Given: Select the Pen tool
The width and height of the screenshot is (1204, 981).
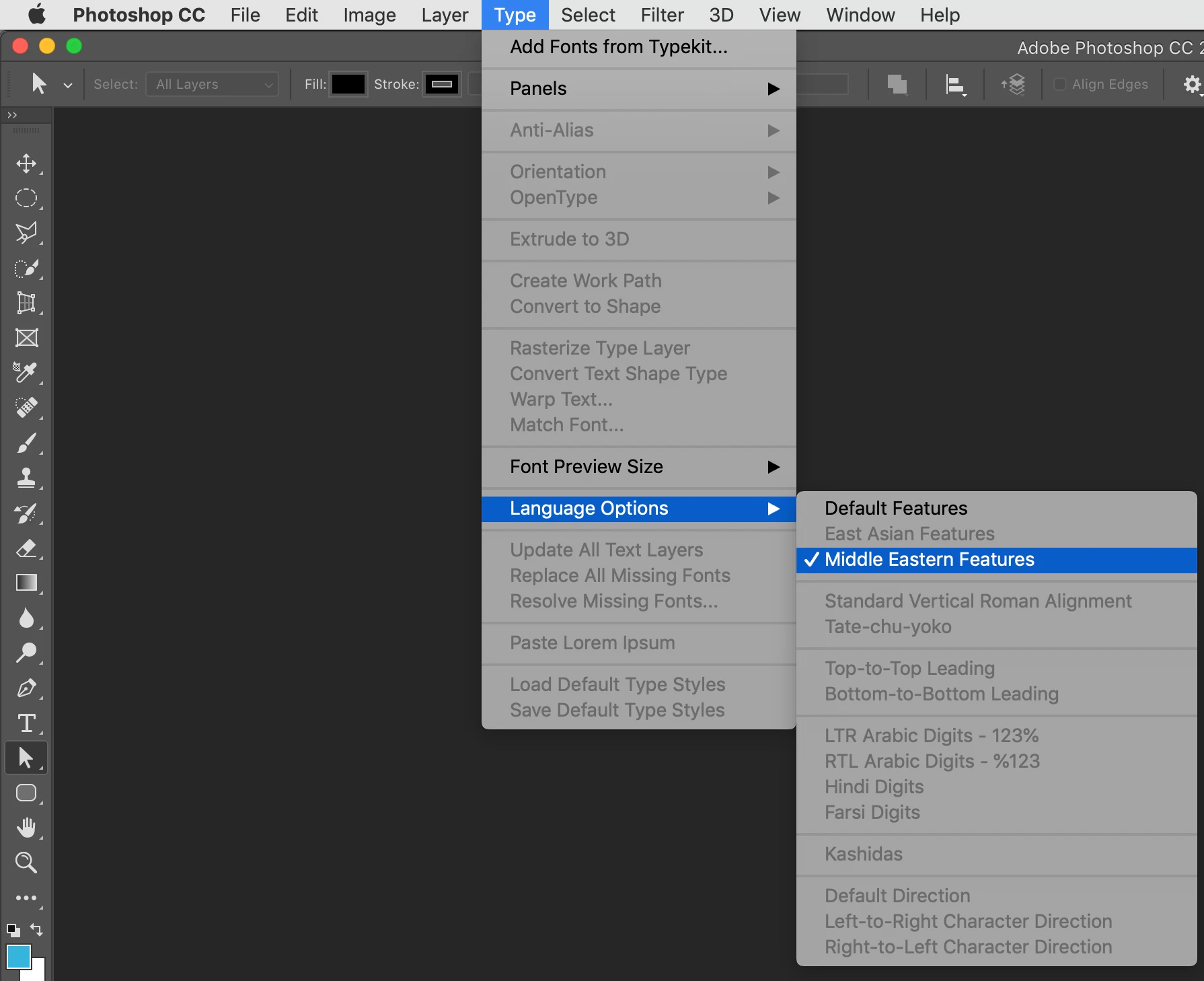Looking at the screenshot, I should 26,688.
